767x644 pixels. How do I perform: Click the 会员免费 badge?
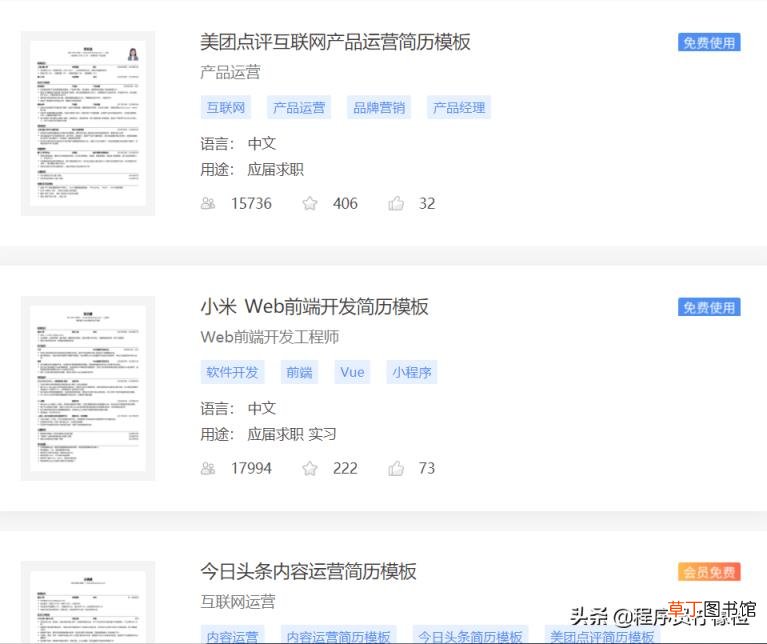[709, 572]
